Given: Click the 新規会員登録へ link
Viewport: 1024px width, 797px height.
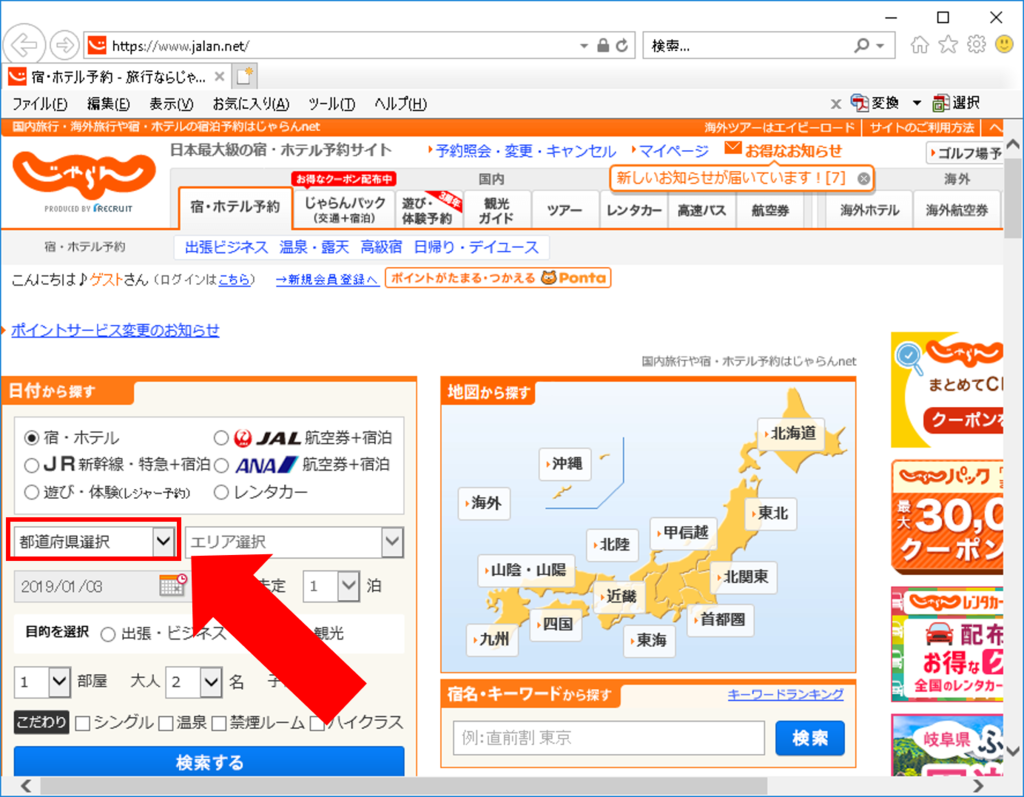Looking at the screenshot, I should (x=327, y=280).
